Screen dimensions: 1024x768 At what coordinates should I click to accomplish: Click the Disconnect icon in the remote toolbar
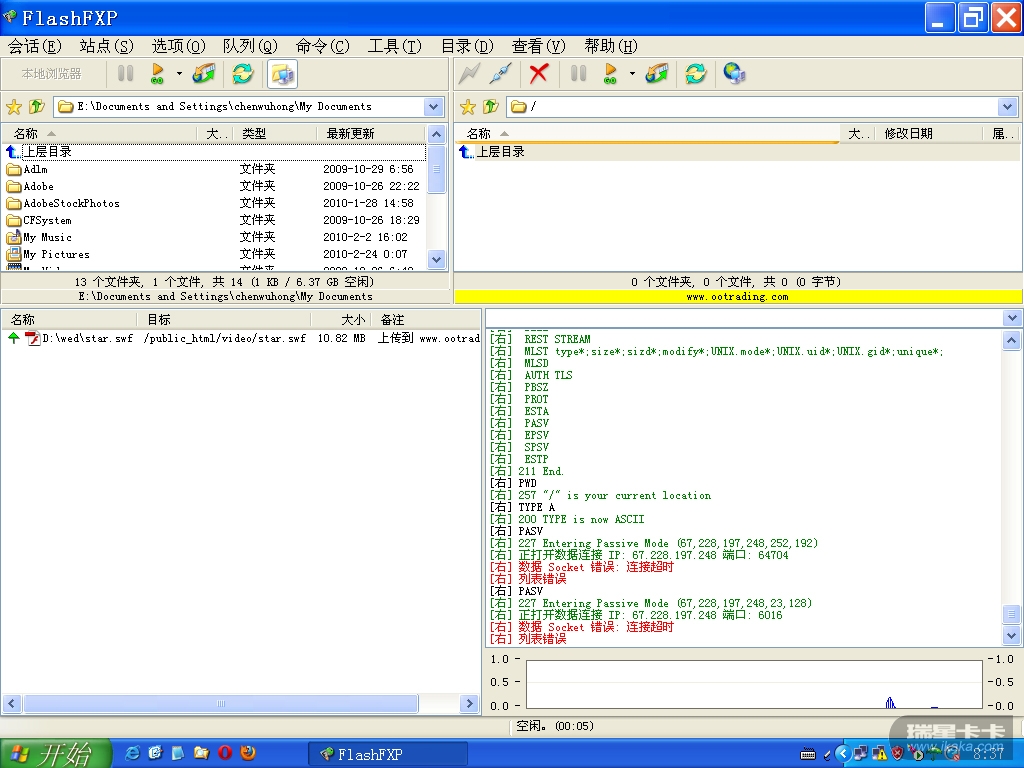(501, 73)
